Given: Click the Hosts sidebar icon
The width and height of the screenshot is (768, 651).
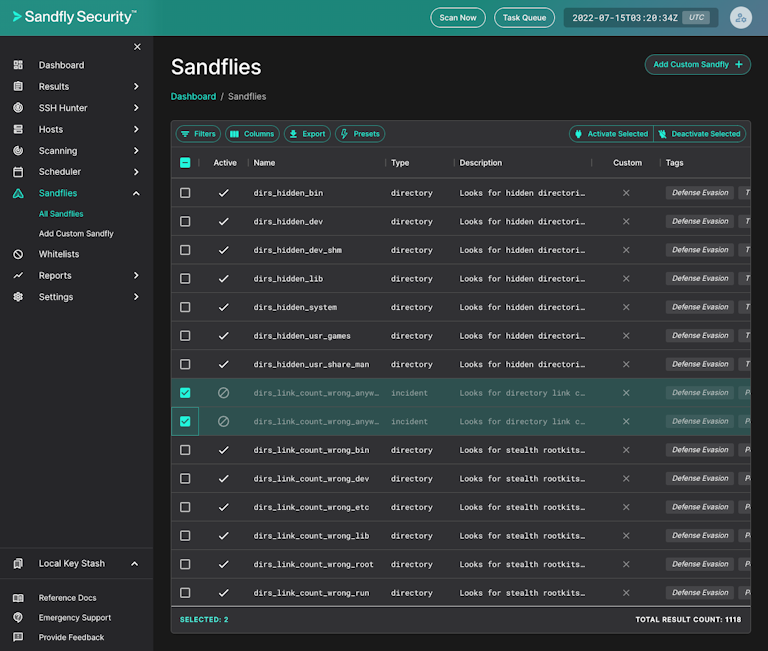Looking at the screenshot, I should coord(18,129).
